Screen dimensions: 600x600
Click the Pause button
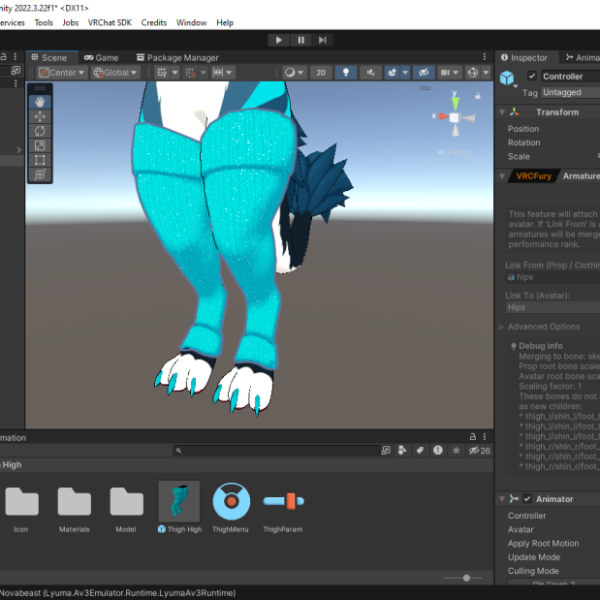click(301, 40)
